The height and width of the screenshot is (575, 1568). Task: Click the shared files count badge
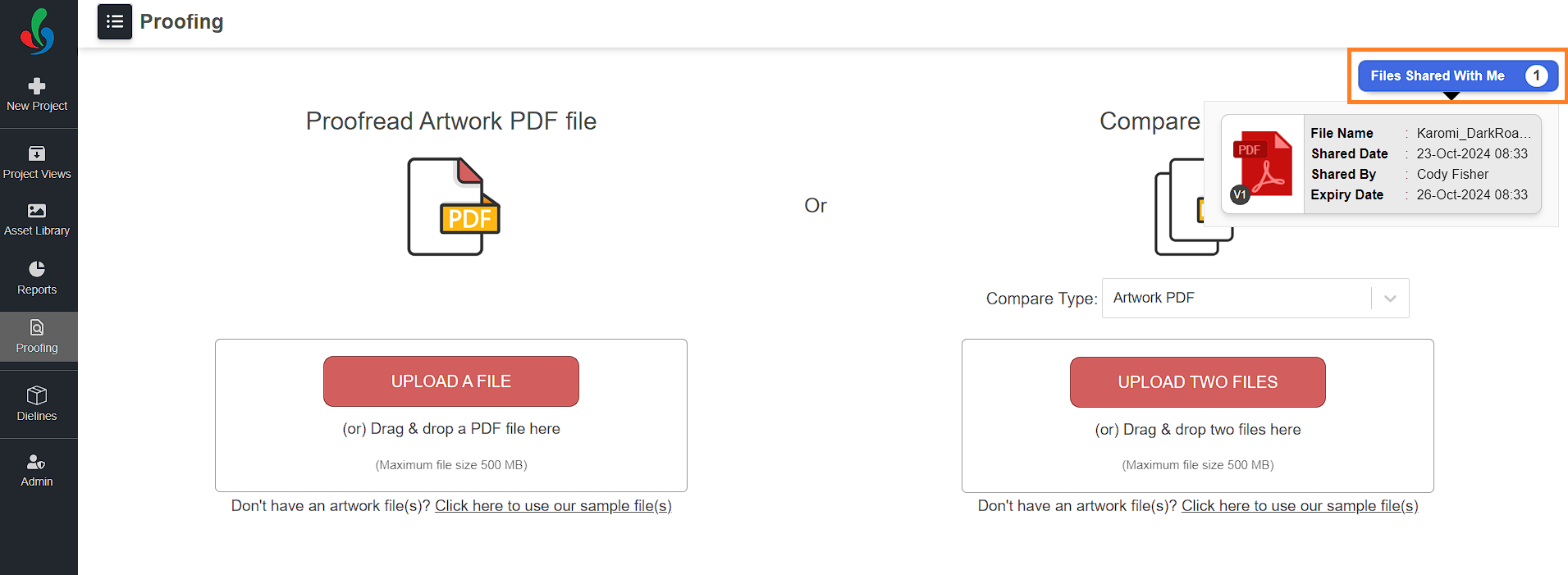[x=1536, y=75]
